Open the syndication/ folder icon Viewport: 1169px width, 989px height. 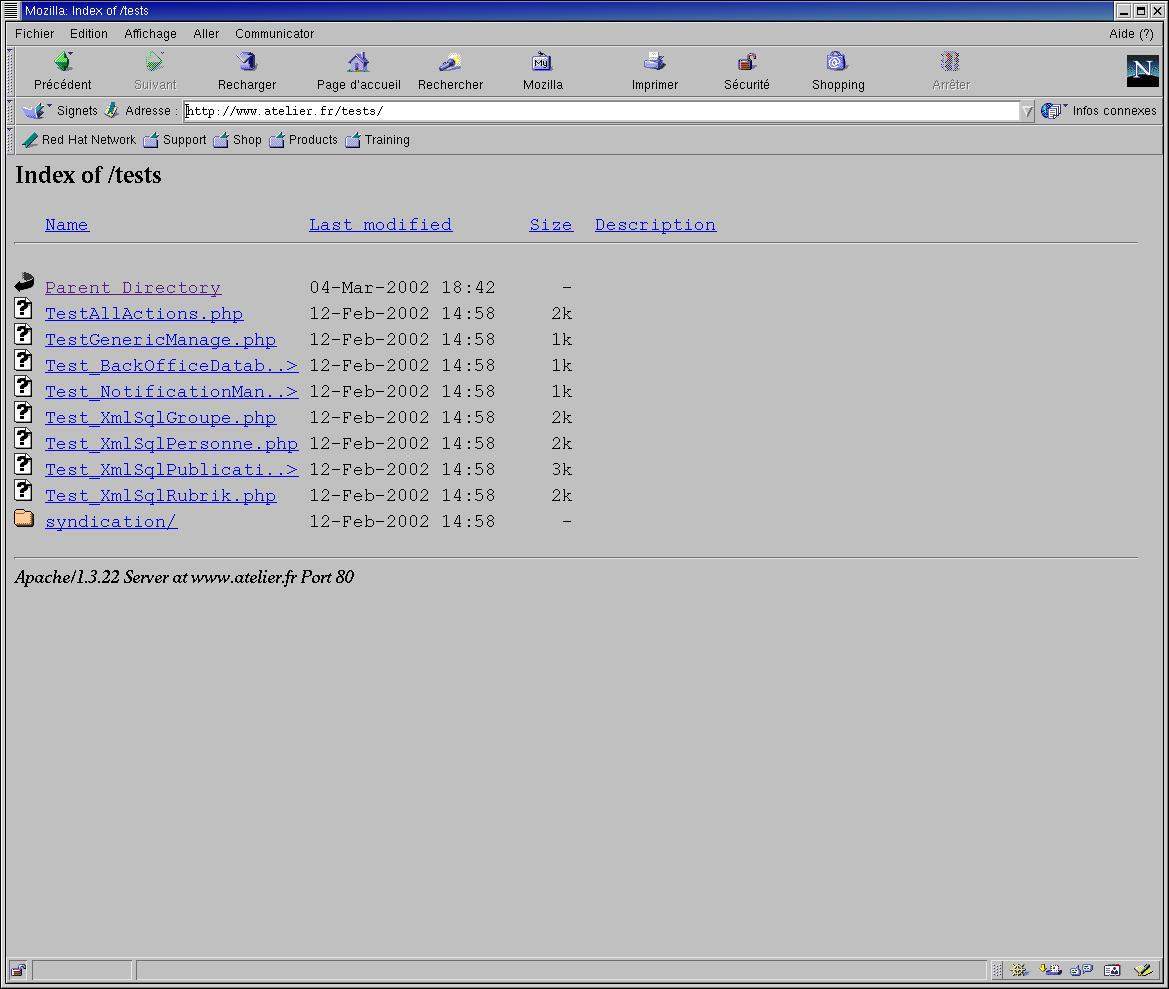tap(24, 519)
